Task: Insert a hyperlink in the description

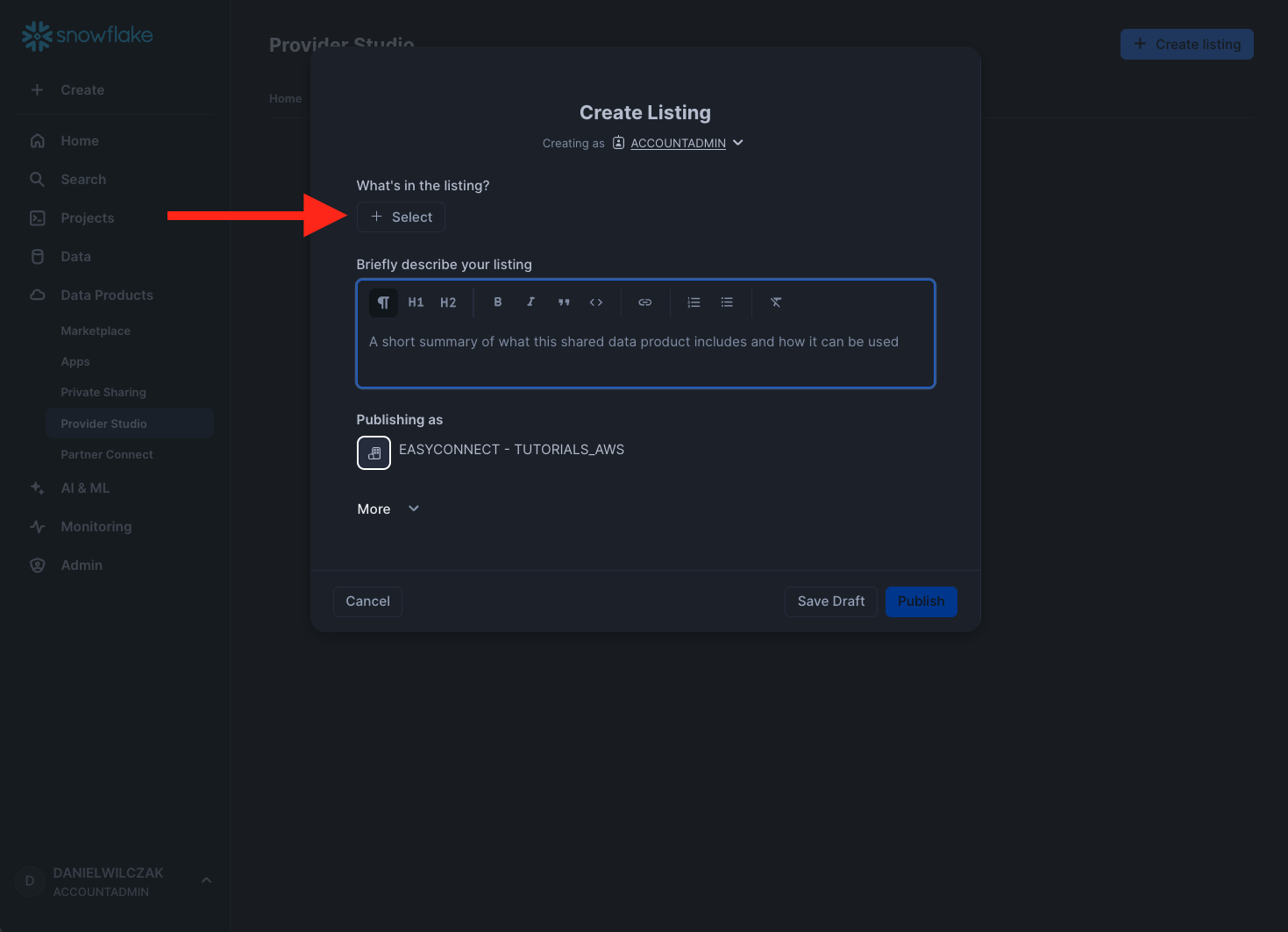Action: (x=645, y=302)
